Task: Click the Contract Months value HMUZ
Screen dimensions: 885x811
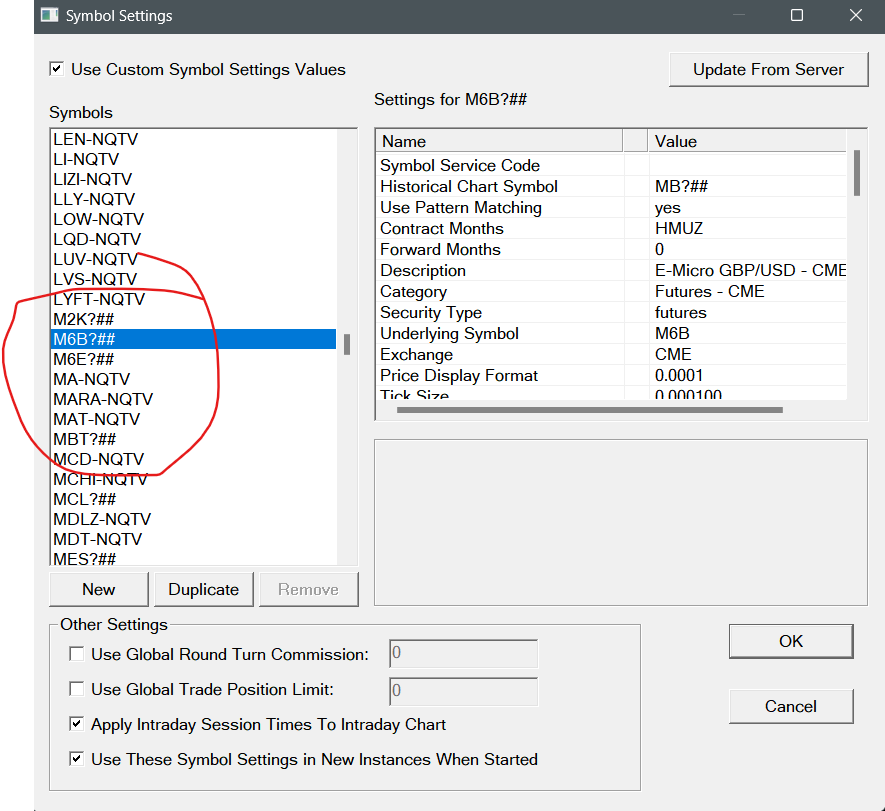Action: pos(679,229)
